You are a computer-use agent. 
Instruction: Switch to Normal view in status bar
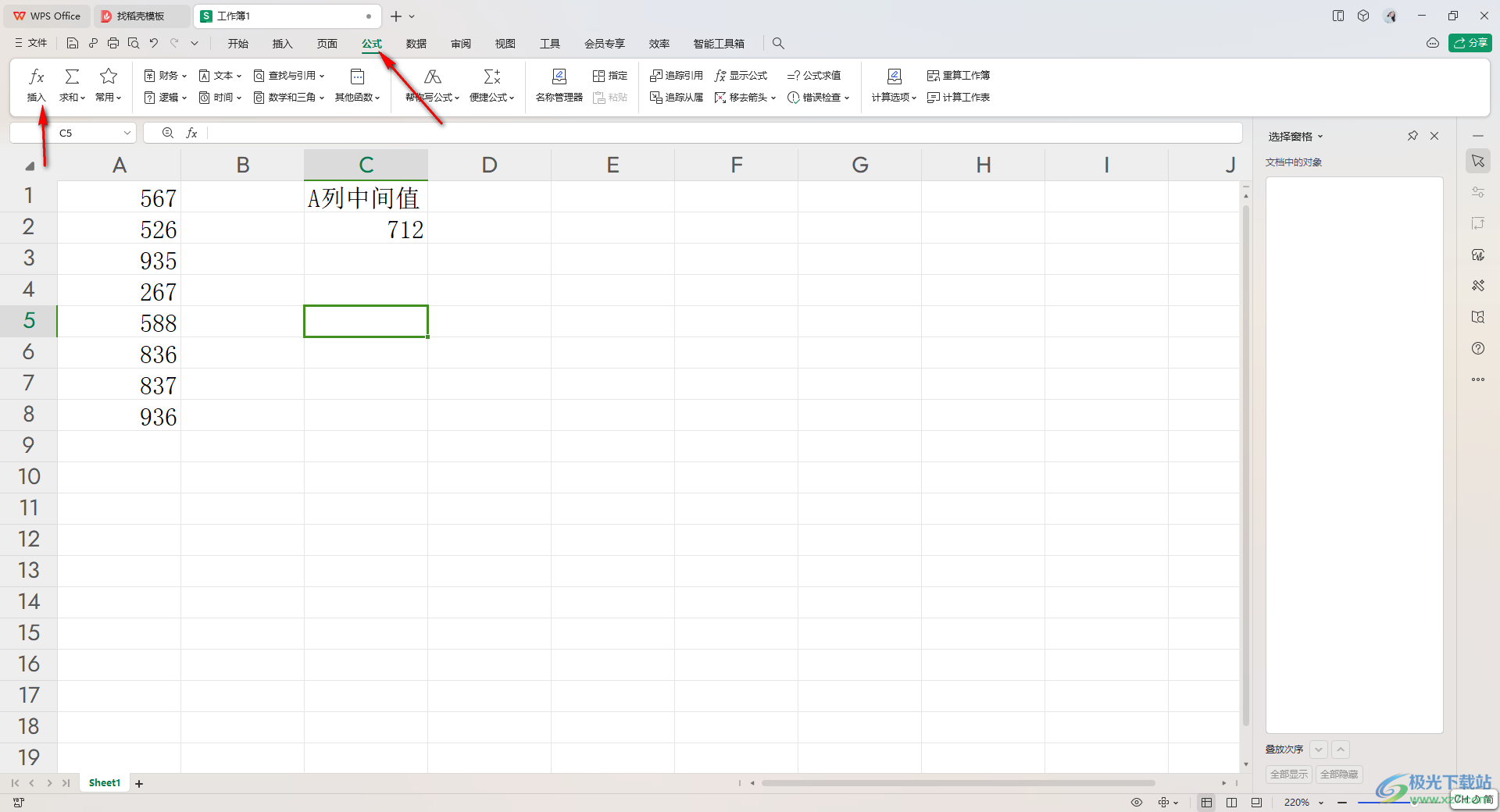(1207, 803)
